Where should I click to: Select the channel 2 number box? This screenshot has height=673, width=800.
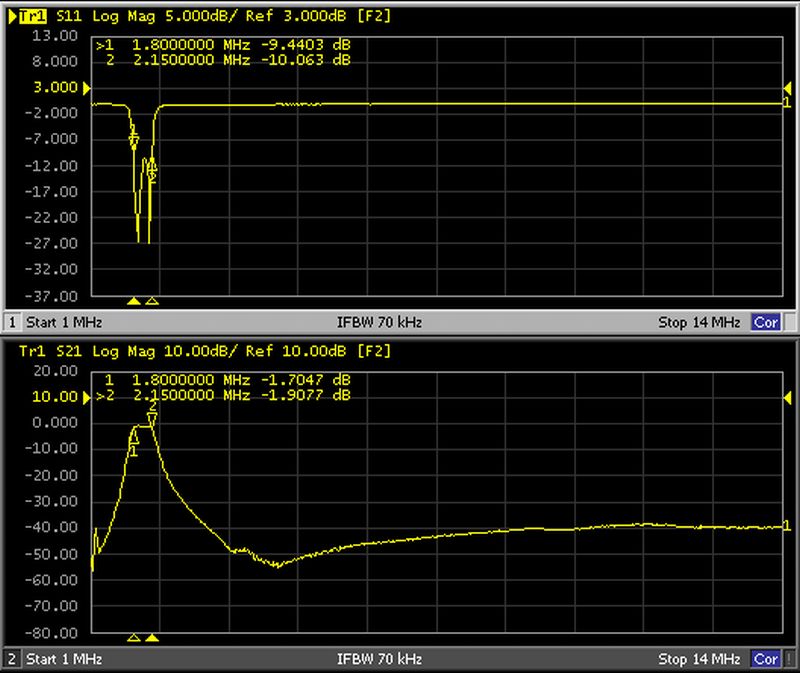13,660
